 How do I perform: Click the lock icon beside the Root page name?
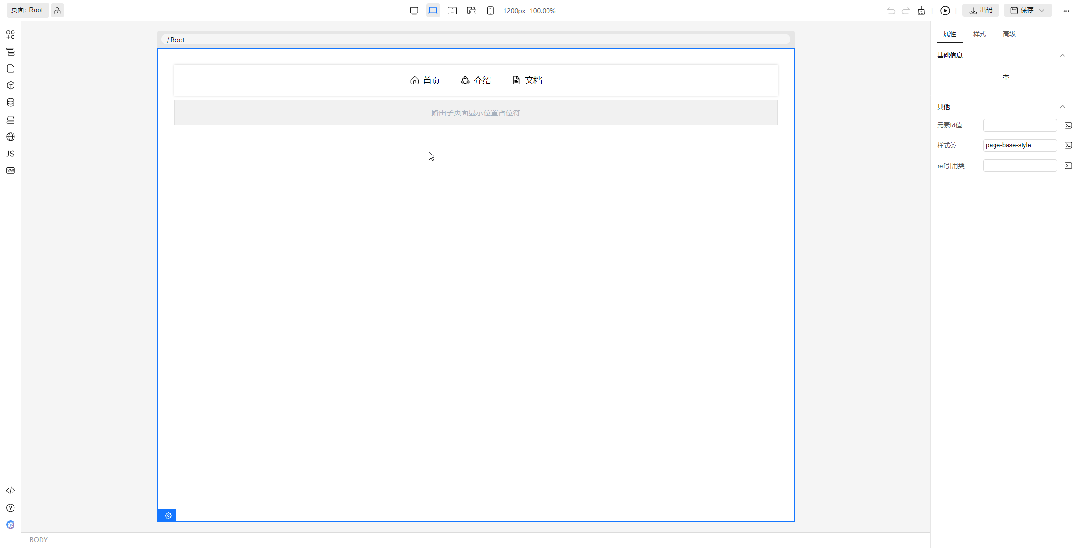coord(58,10)
